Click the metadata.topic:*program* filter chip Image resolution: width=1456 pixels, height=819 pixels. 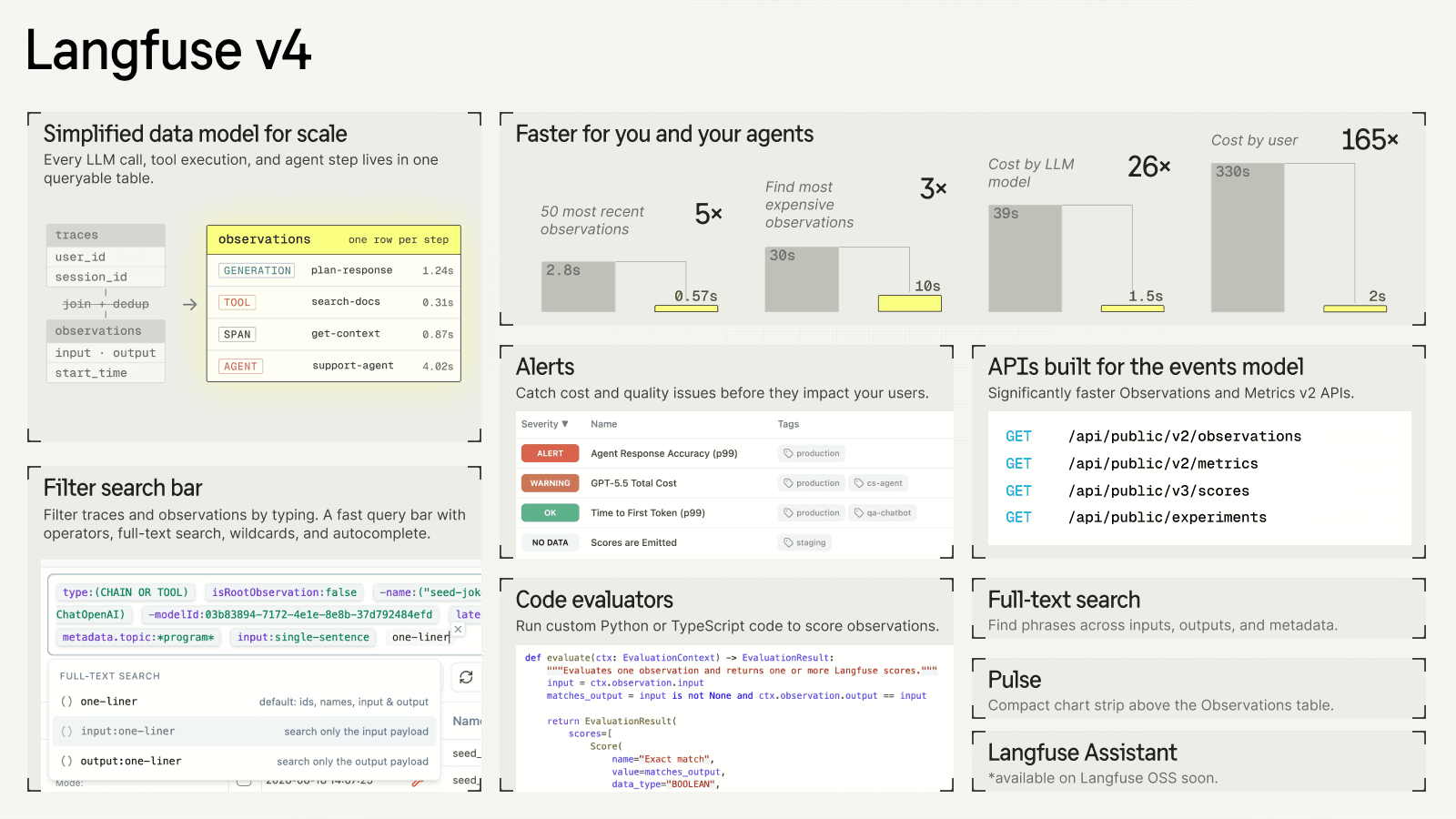click(138, 637)
